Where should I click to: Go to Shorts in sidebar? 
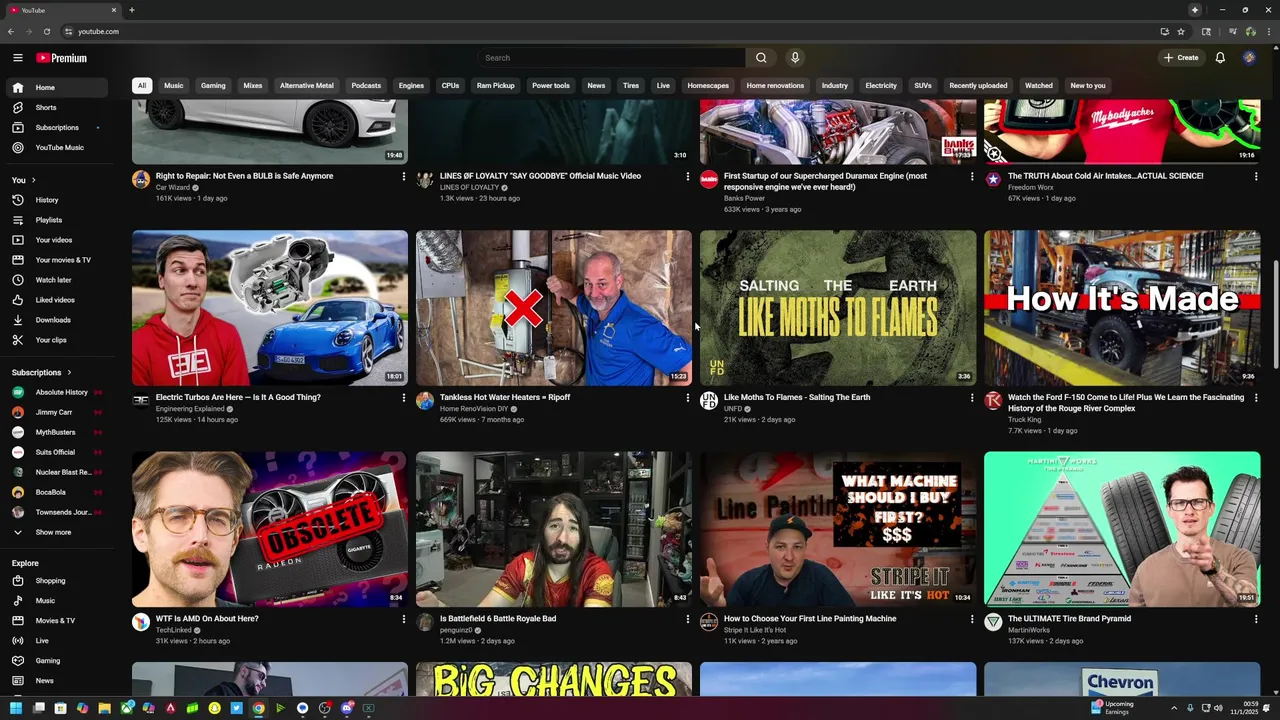[x=56, y=107]
